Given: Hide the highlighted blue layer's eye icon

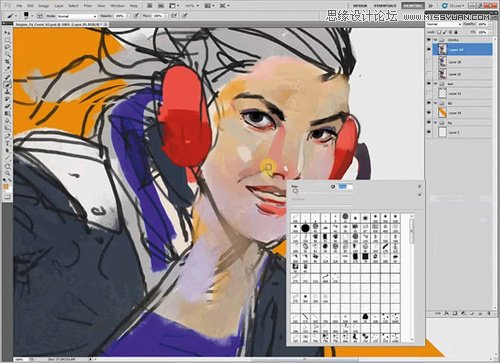Looking at the screenshot, I should coord(429,50).
